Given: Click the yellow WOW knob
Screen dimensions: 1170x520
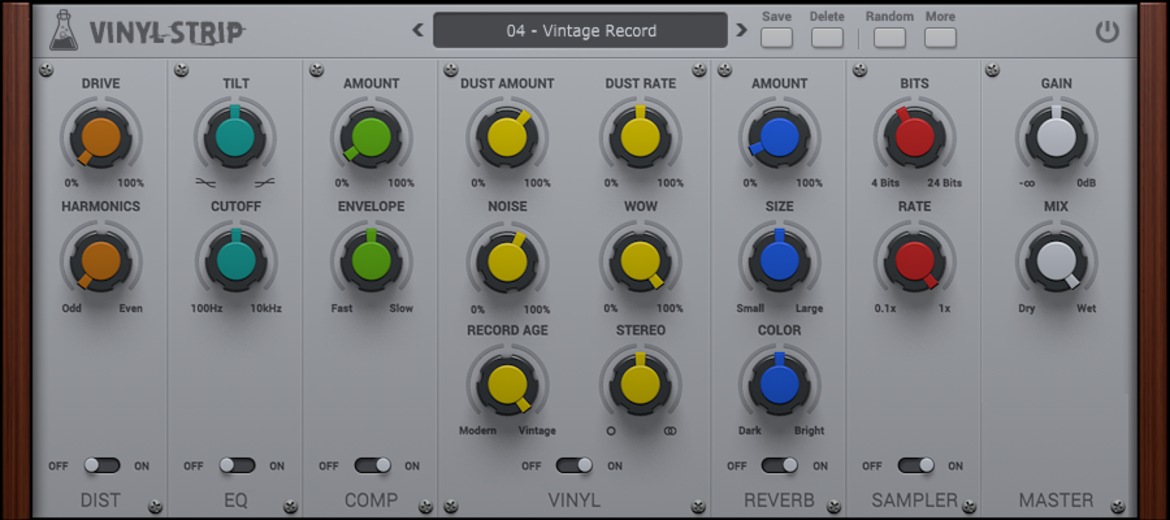Looking at the screenshot, I should coord(640,260).
